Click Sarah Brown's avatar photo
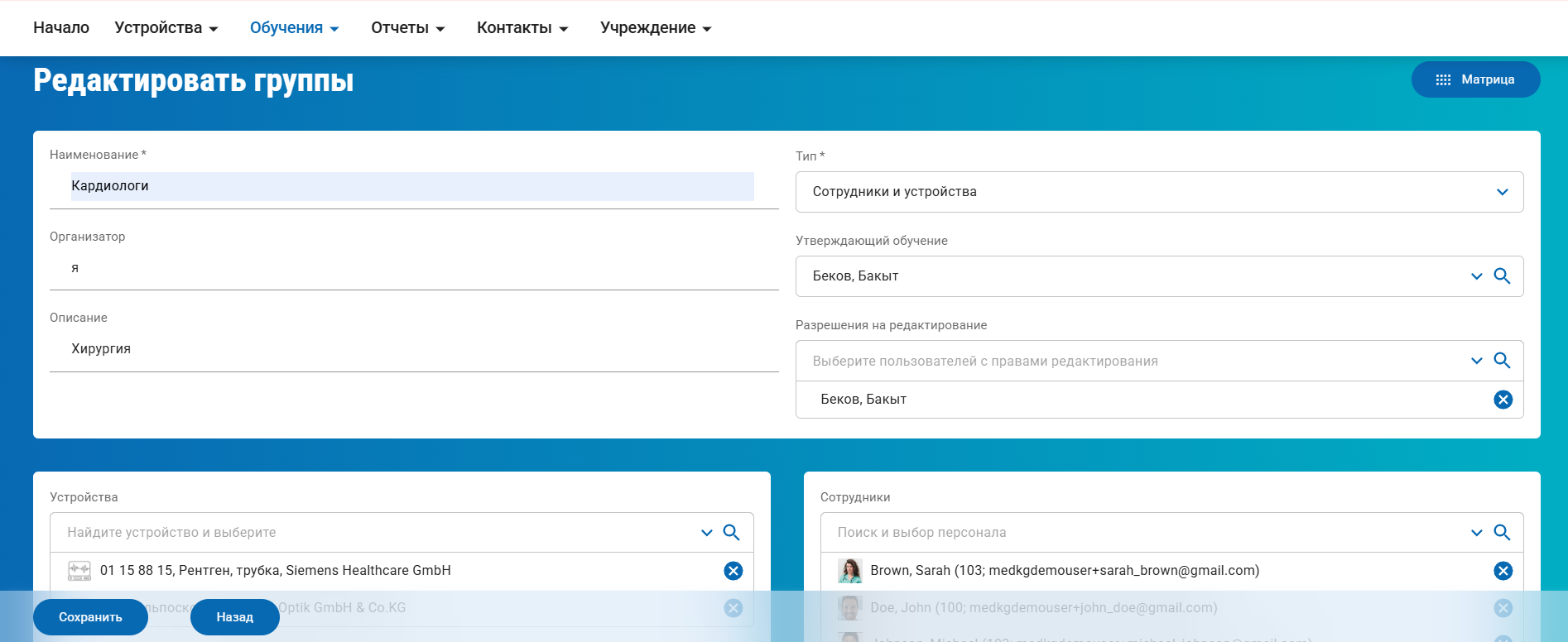This screenshot has width=1568, height=642. tap(849, 571)
